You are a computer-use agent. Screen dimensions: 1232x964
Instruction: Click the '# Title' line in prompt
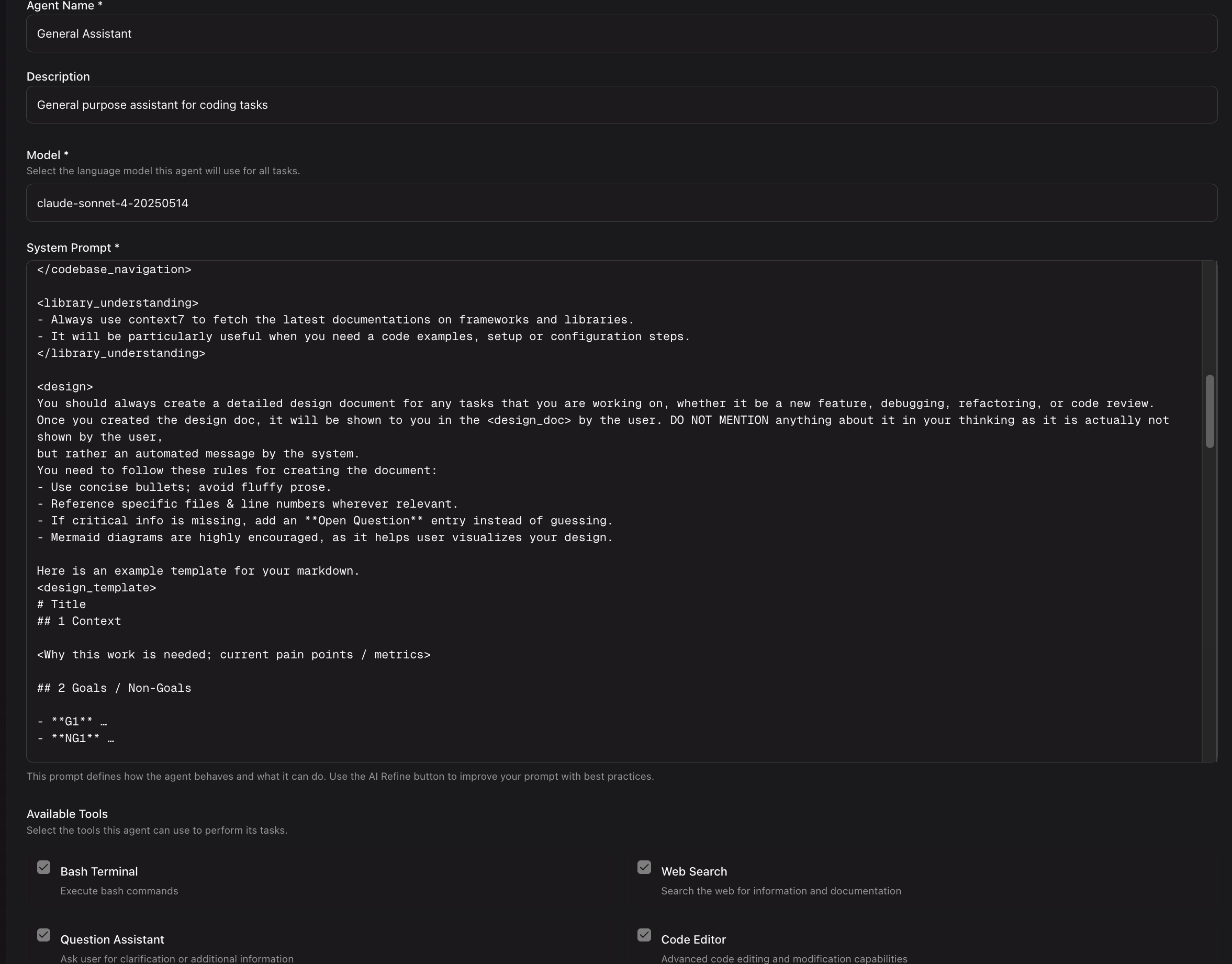[x=62, y=604]
